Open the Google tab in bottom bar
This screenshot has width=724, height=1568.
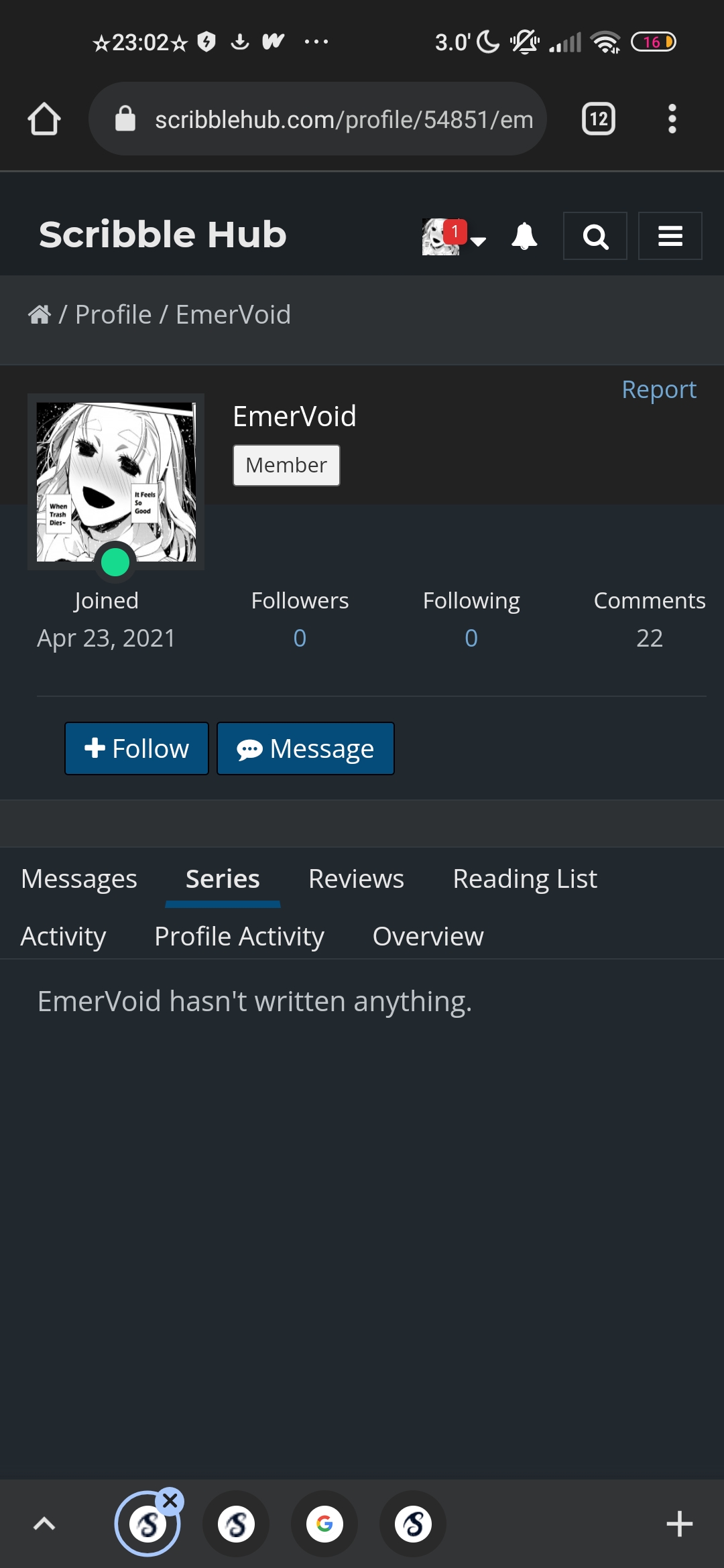[x=324, y=1524]
